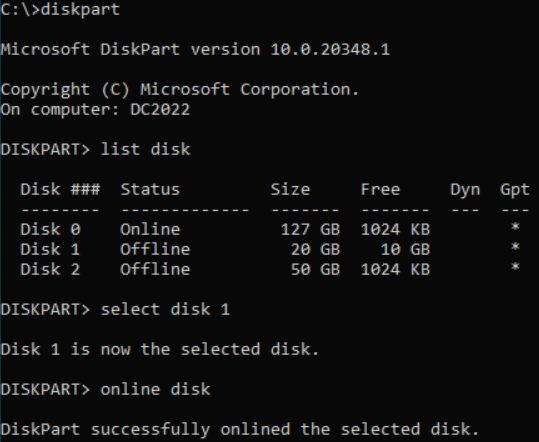Click the Size column header
Image resolution: width=539 pixels, height=442 pixels.
(x=290, y=189)
